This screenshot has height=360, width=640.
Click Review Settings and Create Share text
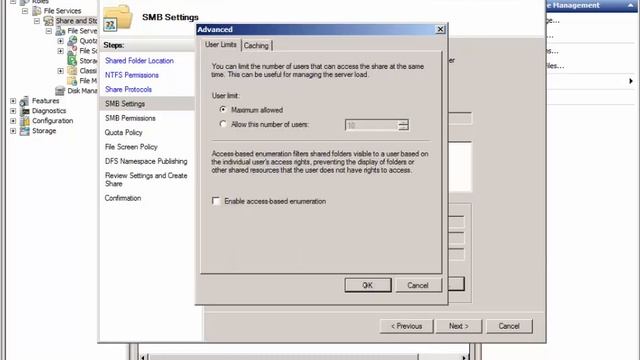tap(146, 180)
